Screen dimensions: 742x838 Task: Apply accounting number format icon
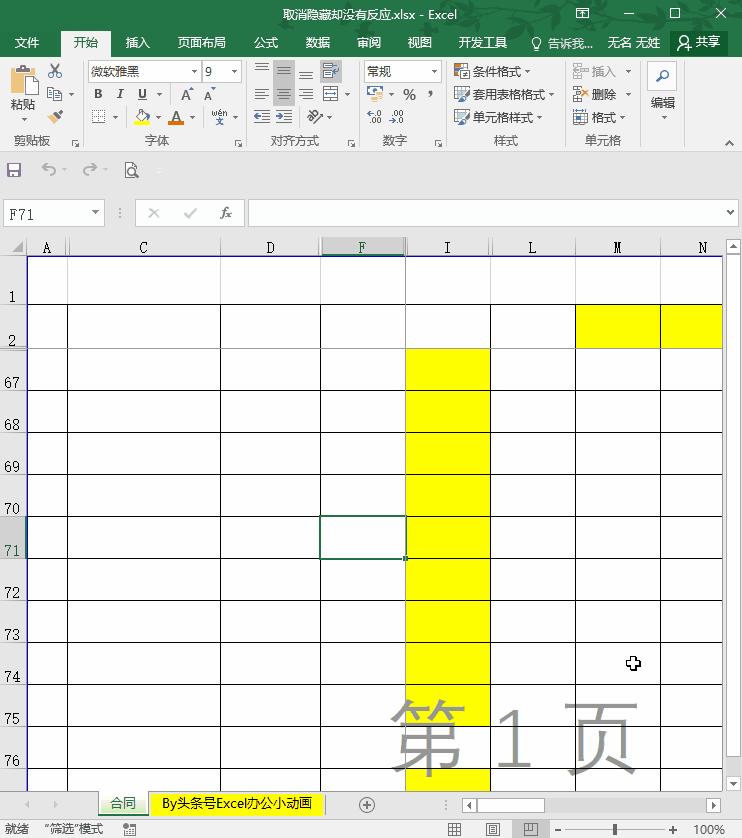click(x=375, y=94)
